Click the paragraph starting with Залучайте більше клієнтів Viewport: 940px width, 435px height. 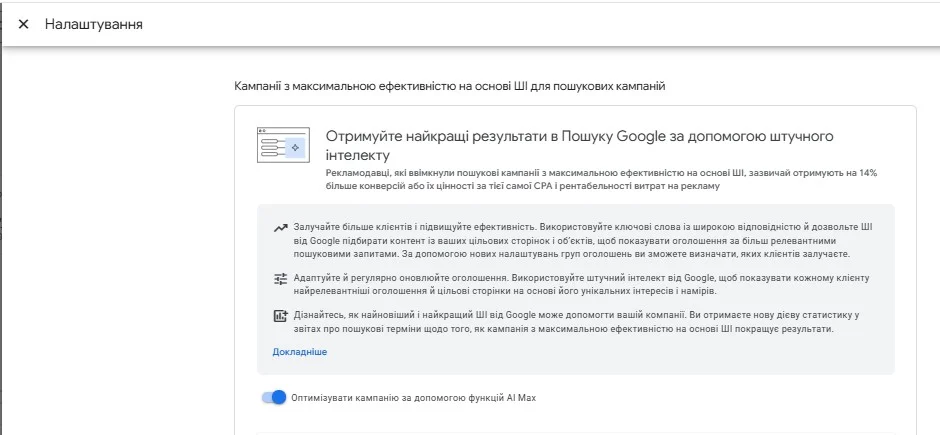(583, 241)
